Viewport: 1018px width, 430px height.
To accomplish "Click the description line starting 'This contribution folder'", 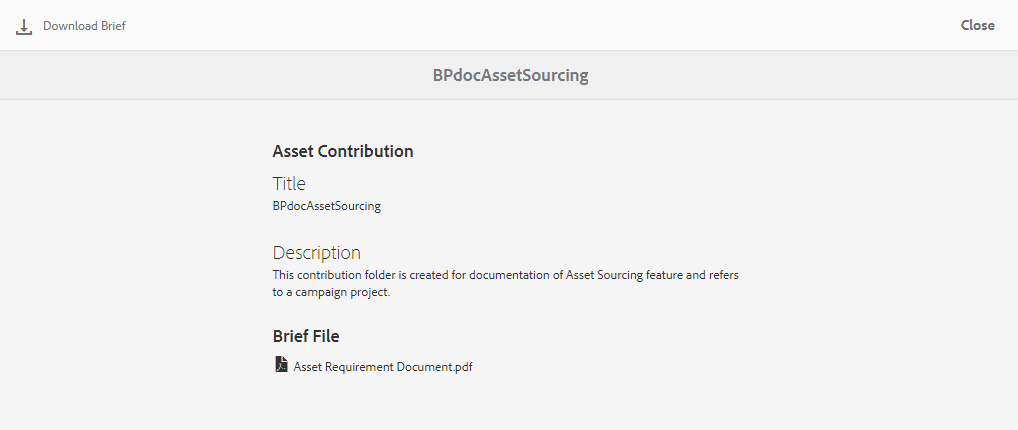I will (x=505, y=274).
